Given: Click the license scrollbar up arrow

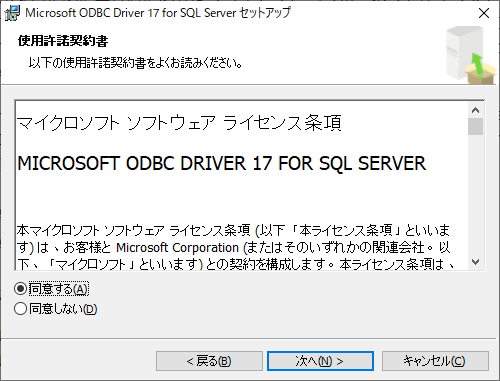Looking at the screenshot, I should pos(475,110).
